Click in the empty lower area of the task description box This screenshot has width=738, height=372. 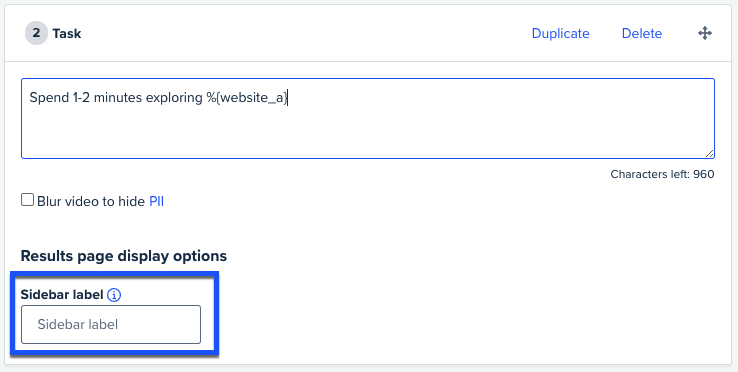(x=368, y=134)
